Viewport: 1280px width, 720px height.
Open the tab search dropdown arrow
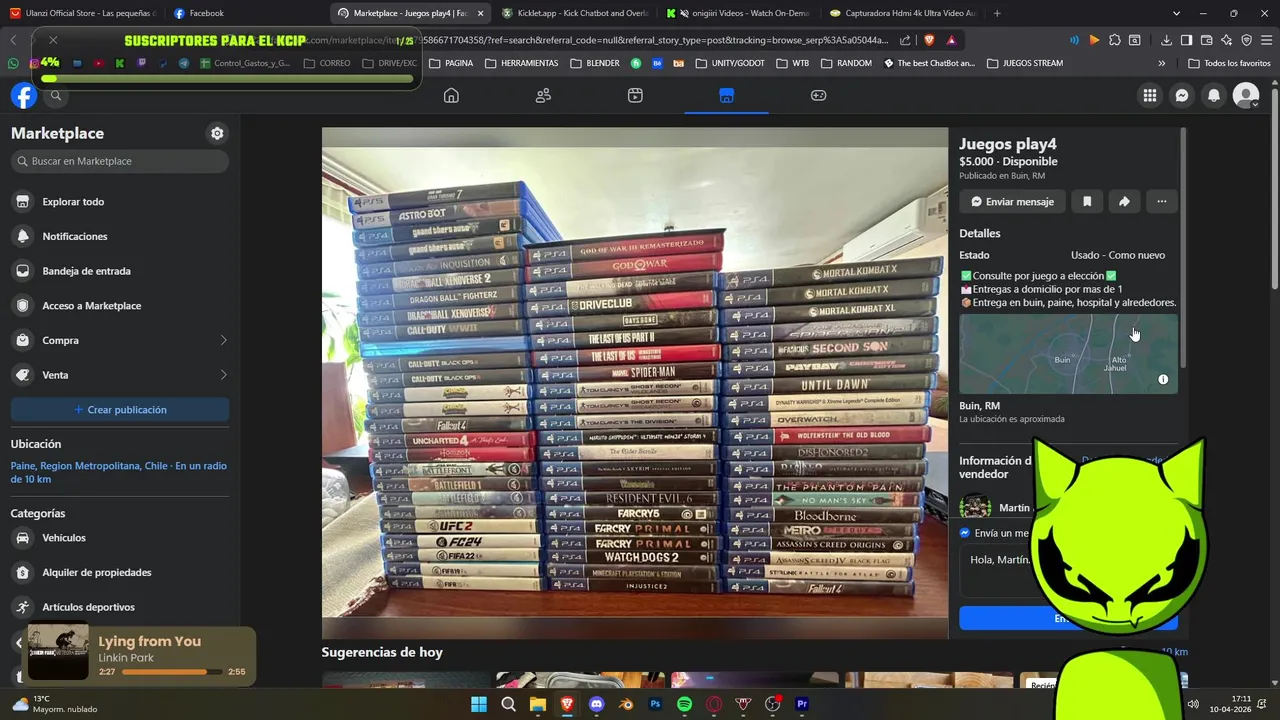[x=1176, y=13]
